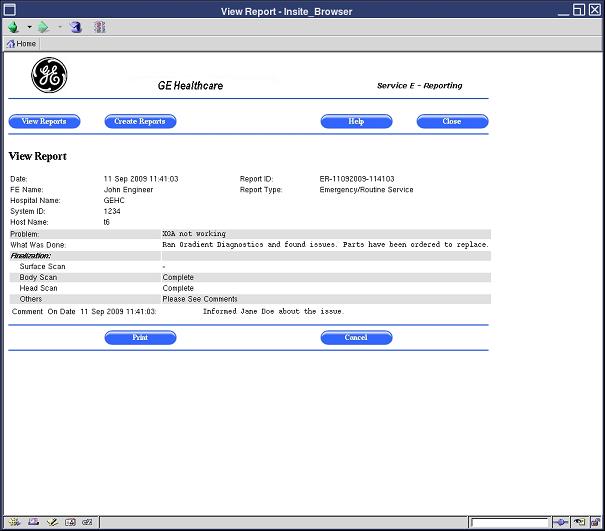Click first status bar icon at bottom-left
Image resolution: width=605 pixels, height=531 pixels.
click(13, 522)
